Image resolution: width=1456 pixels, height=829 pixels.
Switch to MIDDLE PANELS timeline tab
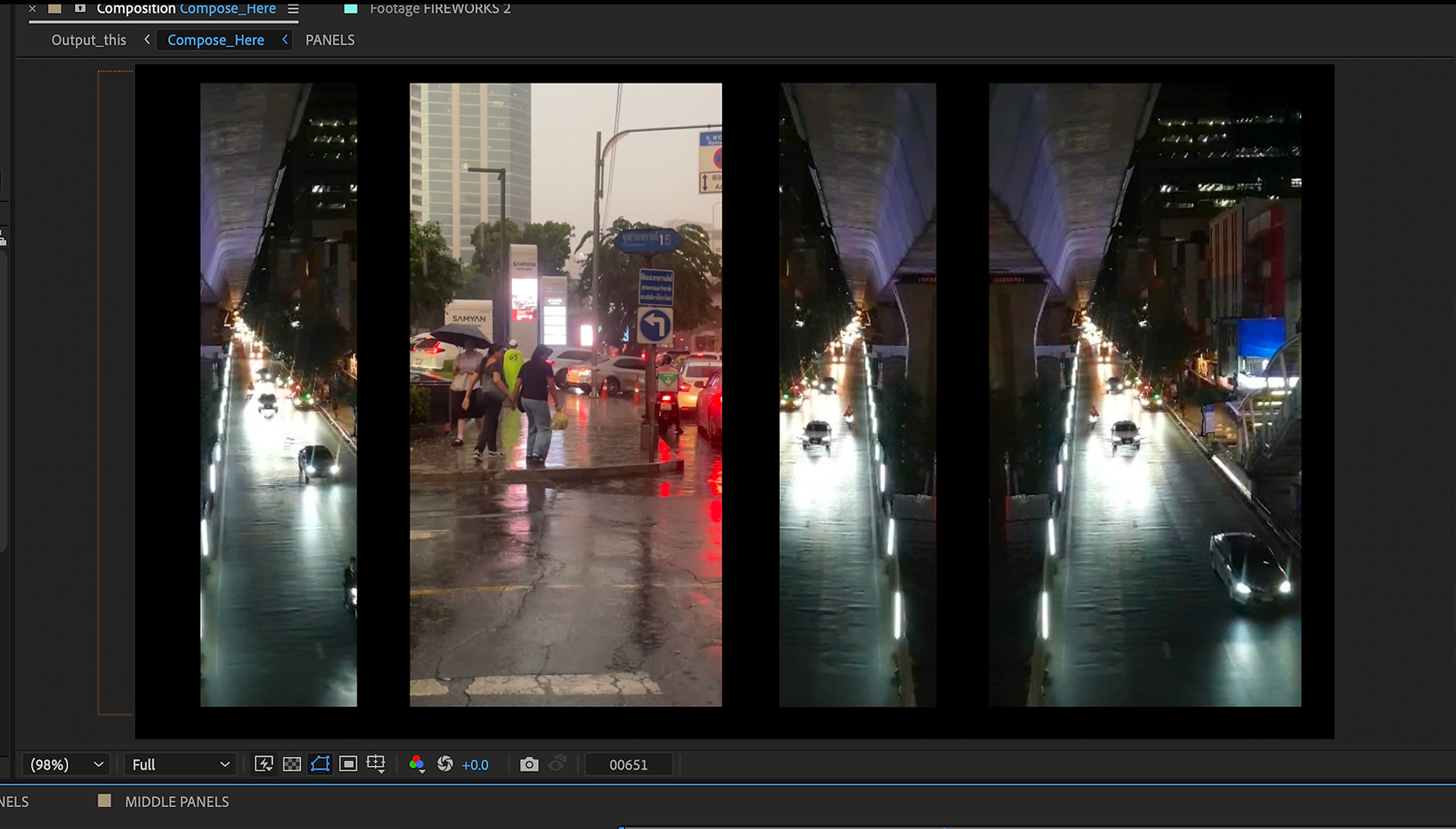(x=176, y=802)
